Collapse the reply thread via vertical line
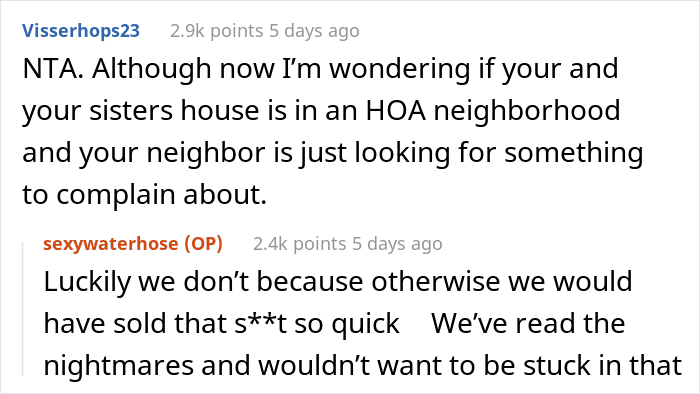 [23, 309]
